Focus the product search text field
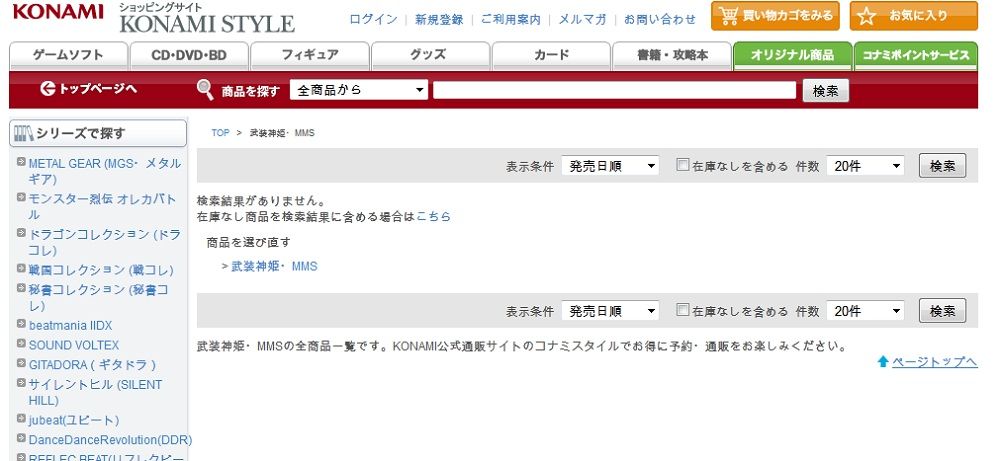The height and width of the screenshot is (461, 1000). pos(615,91)
